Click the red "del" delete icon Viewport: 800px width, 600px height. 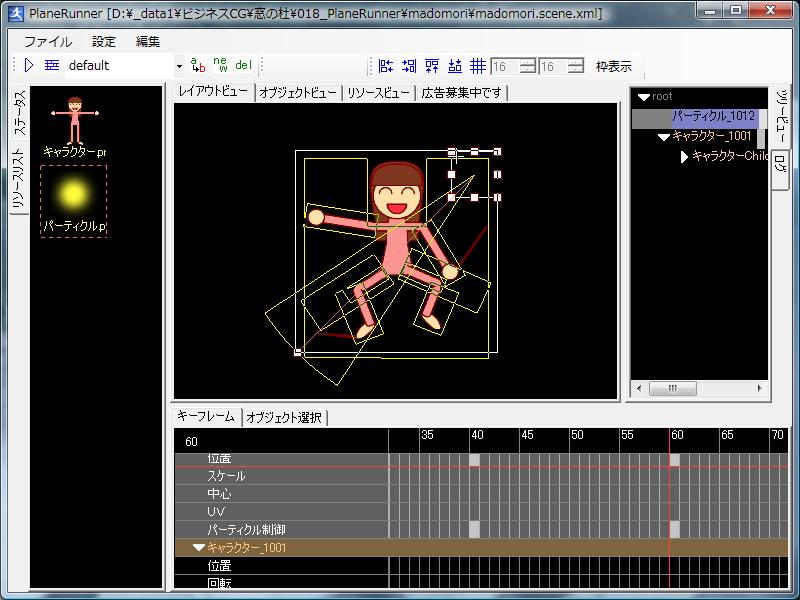[x=243, y=65]
